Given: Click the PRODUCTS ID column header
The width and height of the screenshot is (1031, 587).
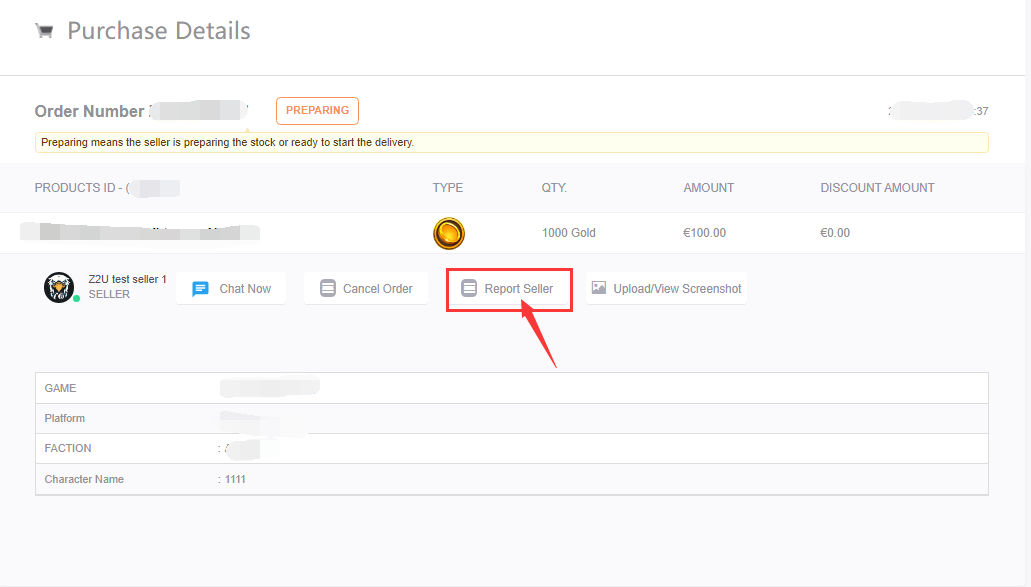Looking at the screenshot, I should click(80, 188).
